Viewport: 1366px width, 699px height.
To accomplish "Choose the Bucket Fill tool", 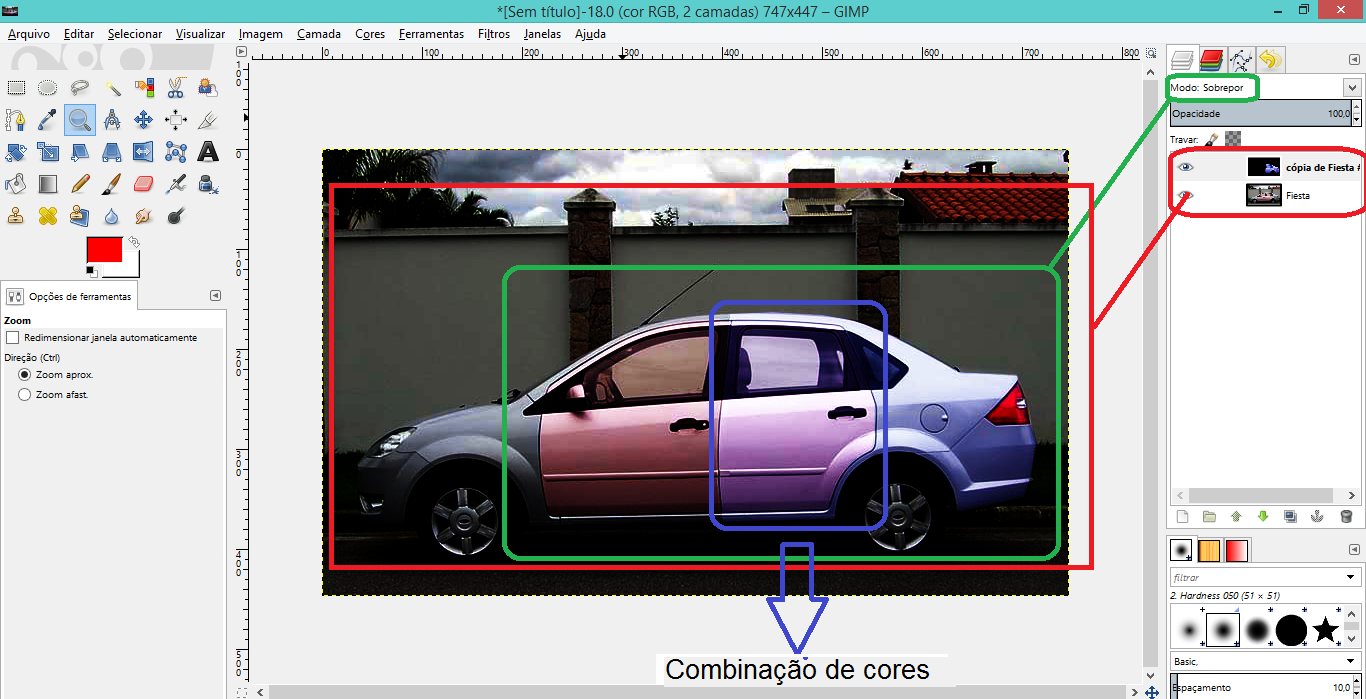I will click(x=16, y=184).
